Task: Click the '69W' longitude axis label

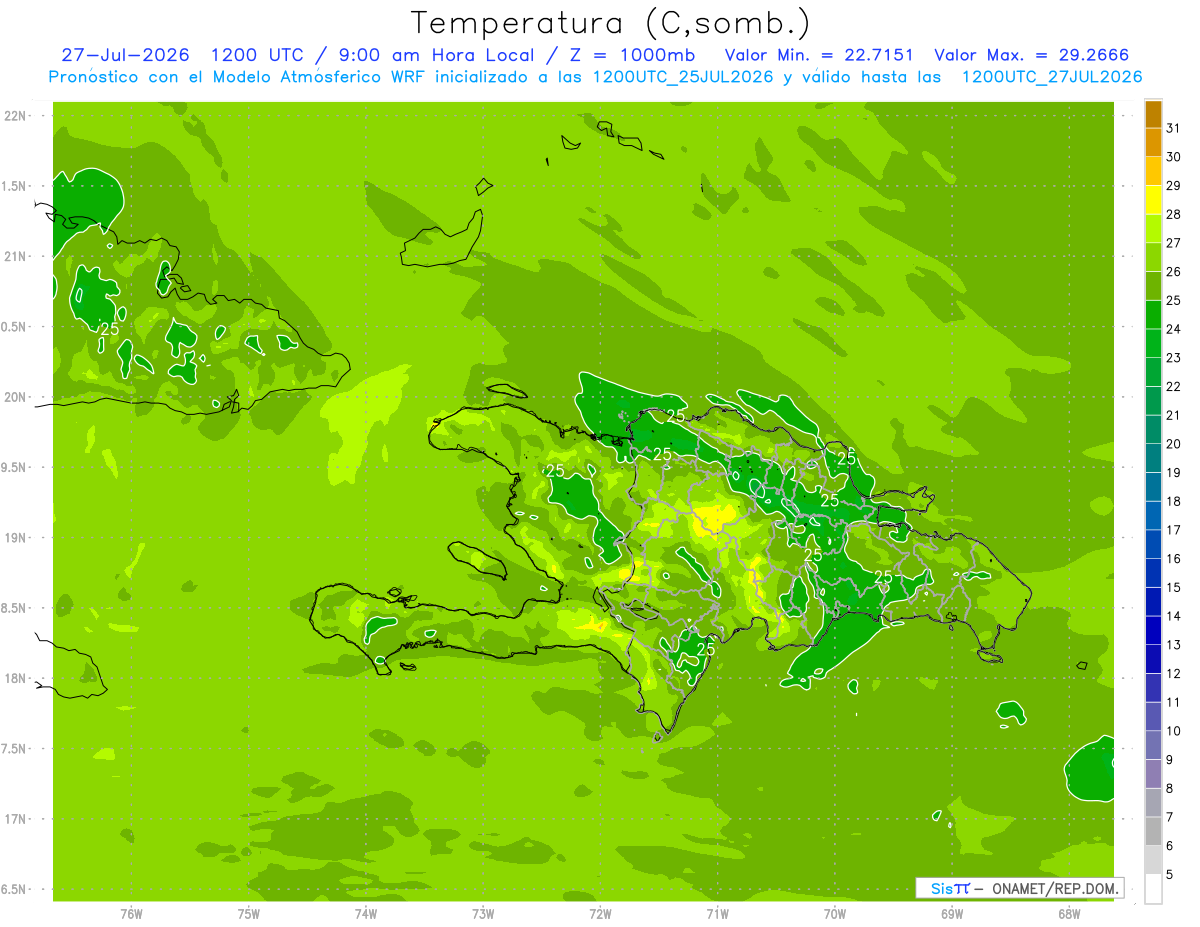Action: point(952,914)
